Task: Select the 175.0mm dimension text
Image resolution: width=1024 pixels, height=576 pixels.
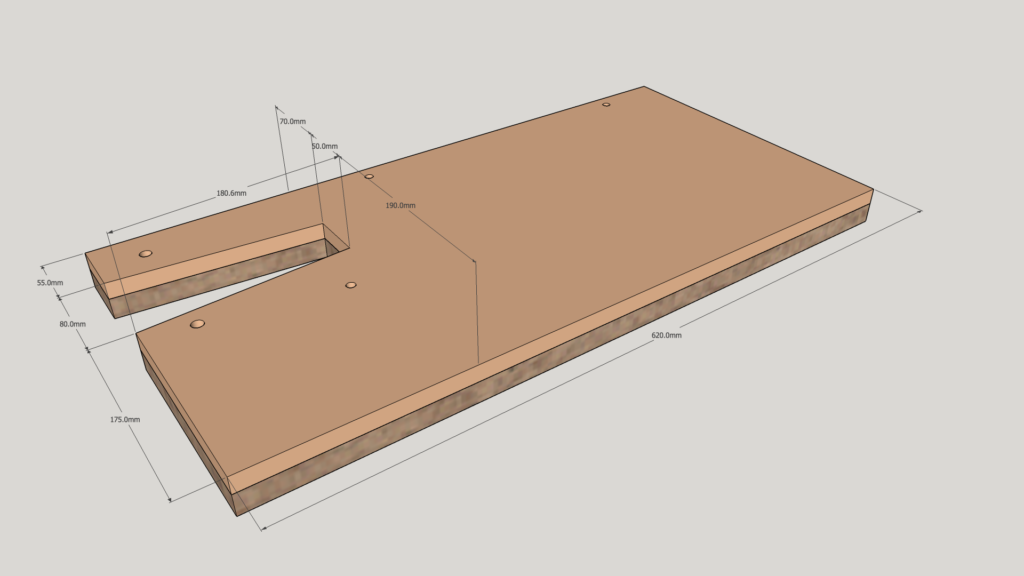Action: (125, 419)
